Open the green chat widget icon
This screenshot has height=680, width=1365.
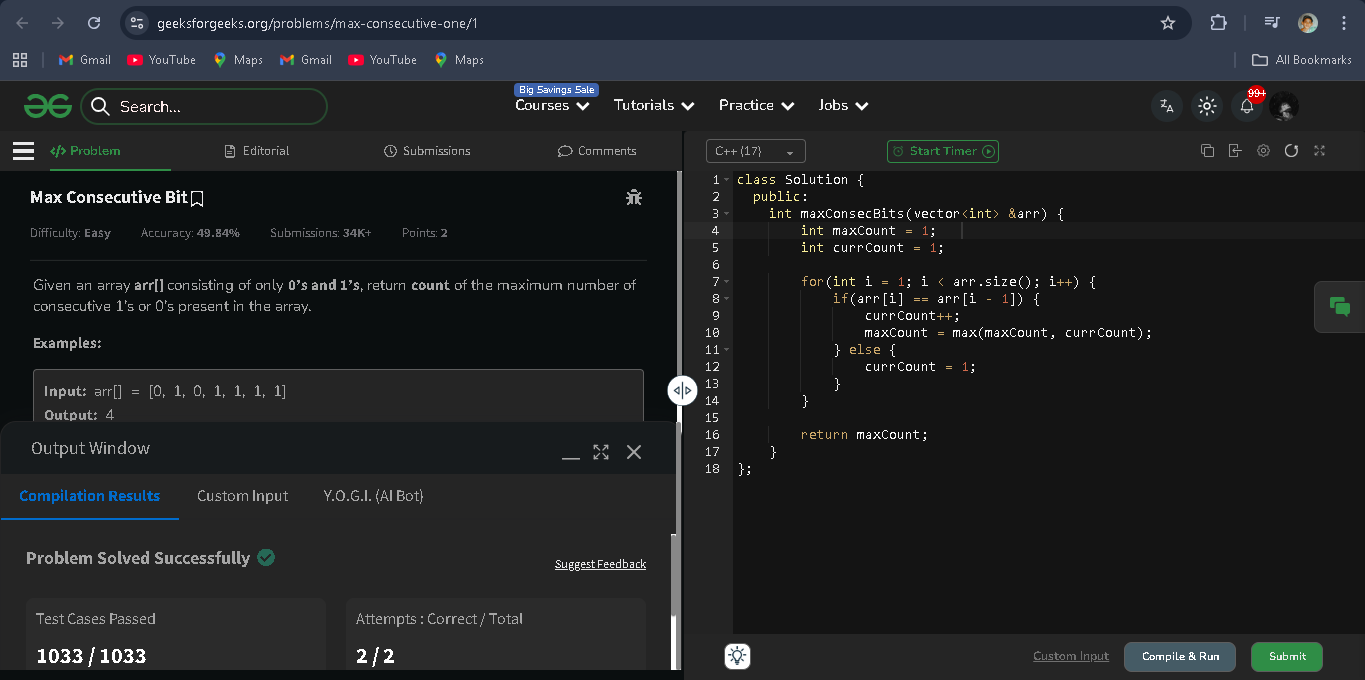pyautogui.click(x=1340, y=307)
